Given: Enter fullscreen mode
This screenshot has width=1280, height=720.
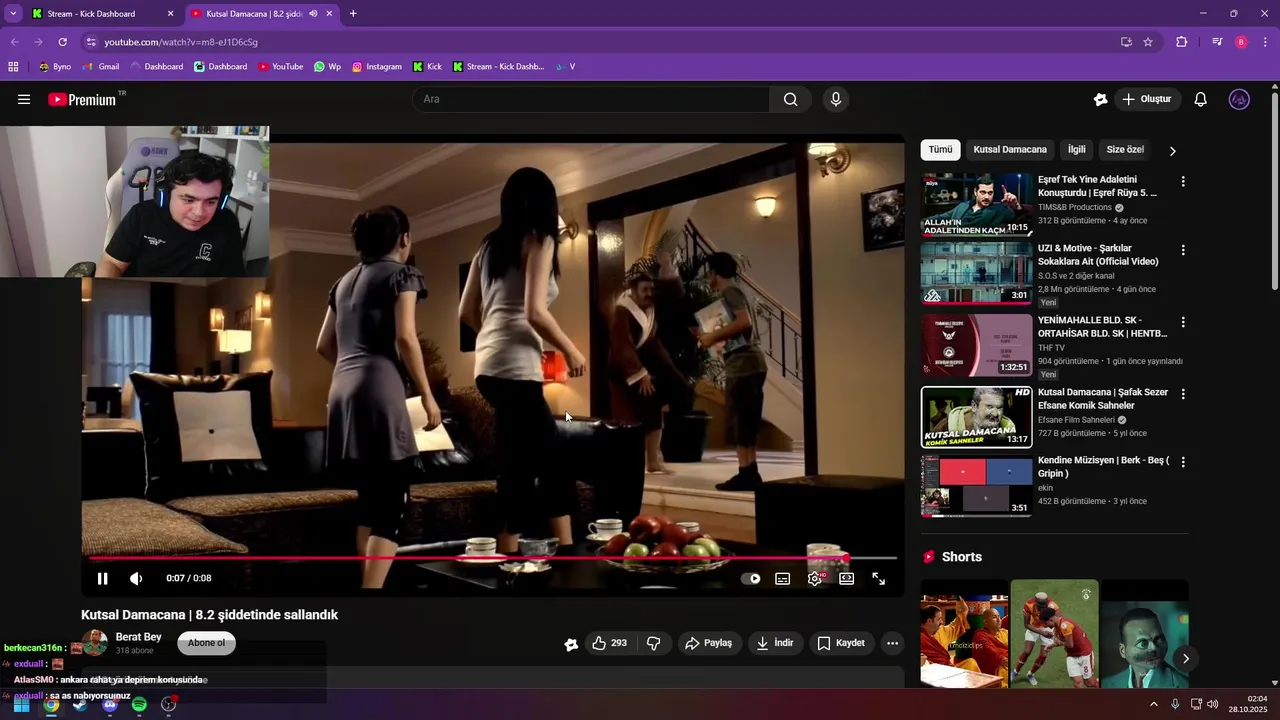Looking at the screenshot, I should click(879, 578).
